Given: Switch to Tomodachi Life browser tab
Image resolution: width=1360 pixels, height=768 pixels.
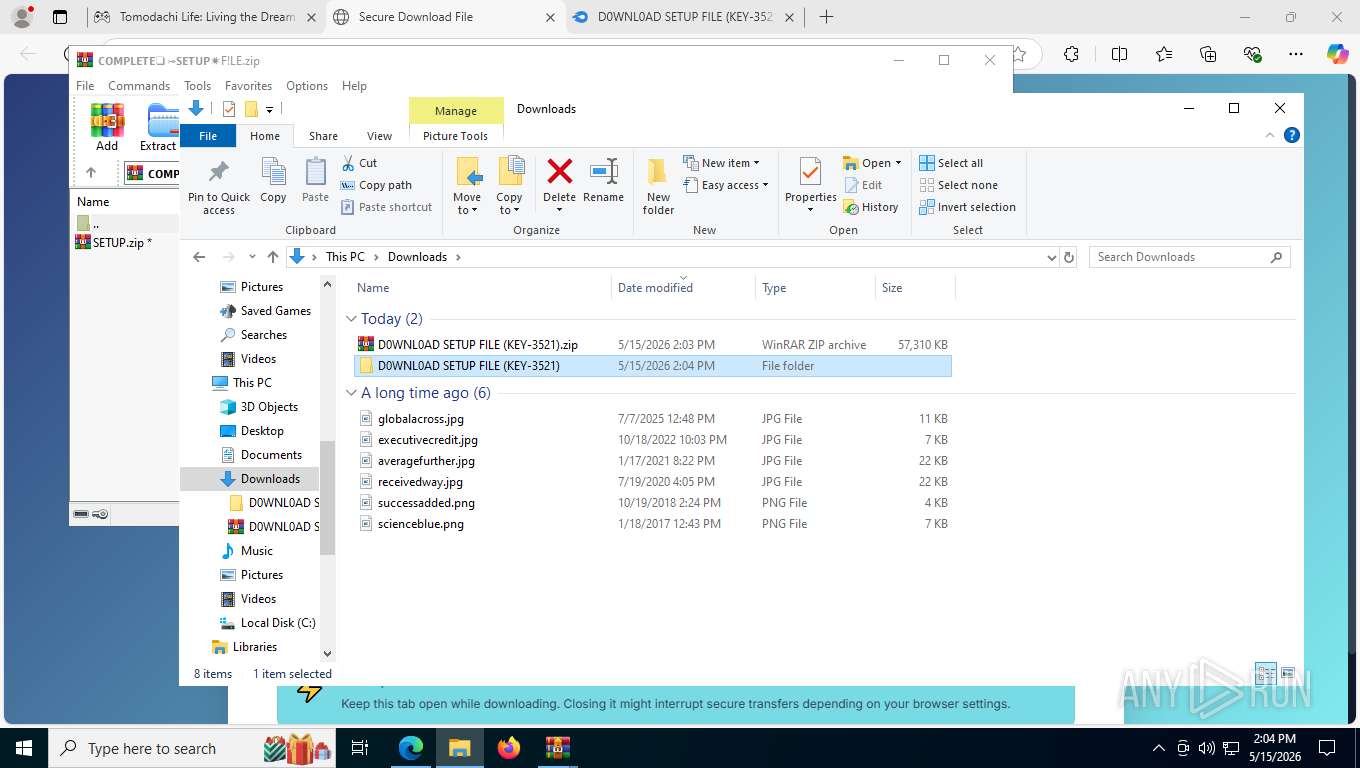Looking at the screenshot, I should point(206,17).
